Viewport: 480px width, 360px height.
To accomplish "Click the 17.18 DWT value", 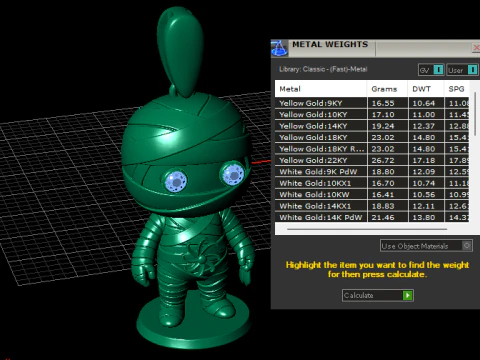I will 424,160.
